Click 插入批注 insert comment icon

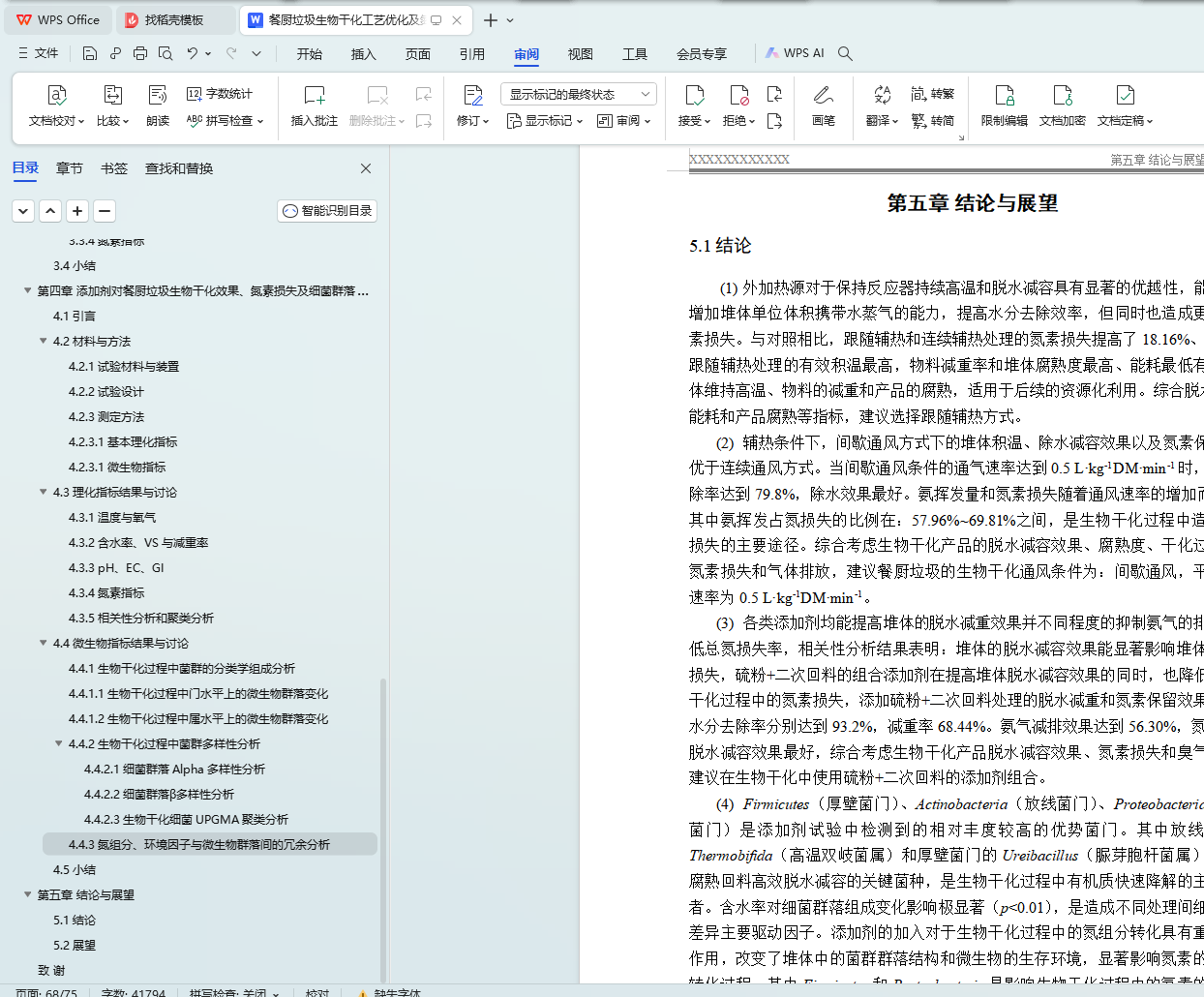coord(315,95)
